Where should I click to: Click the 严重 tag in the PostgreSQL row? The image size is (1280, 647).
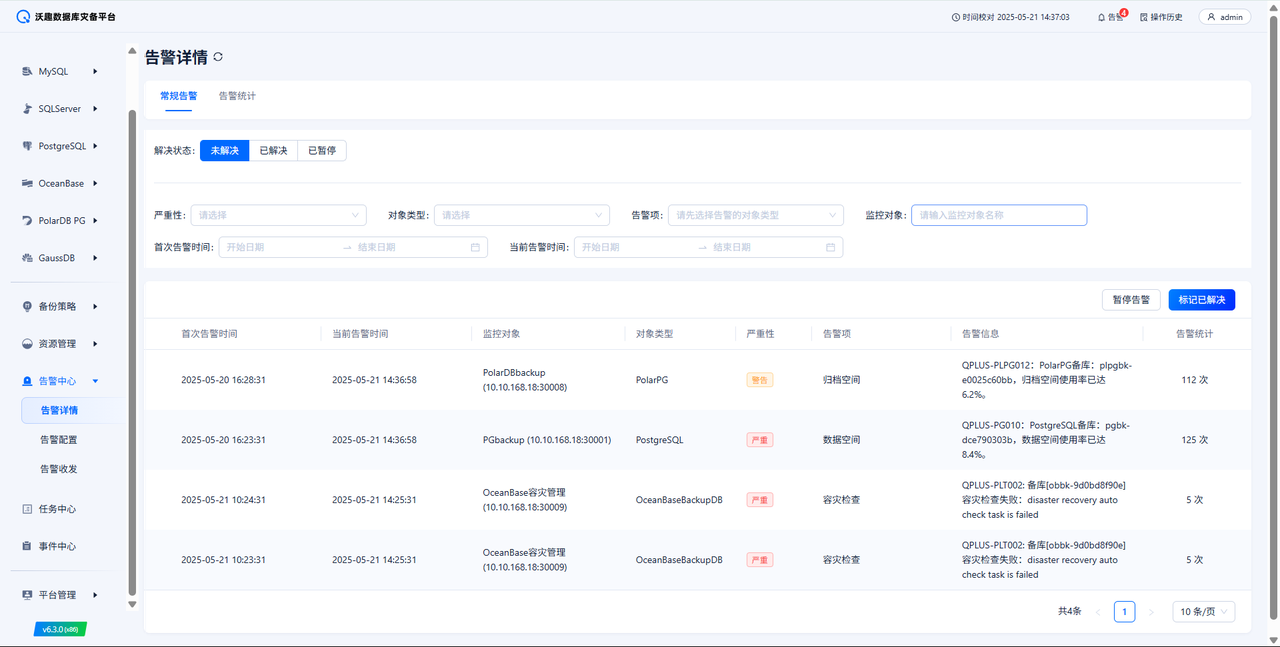pyautogui.click(x=760, y=440)
